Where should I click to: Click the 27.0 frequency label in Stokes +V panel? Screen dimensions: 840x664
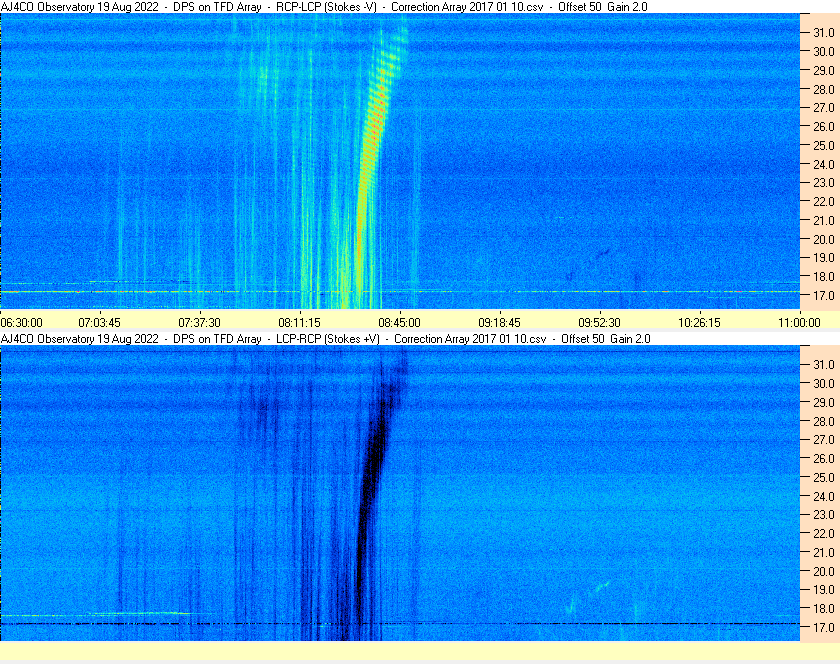824,439
